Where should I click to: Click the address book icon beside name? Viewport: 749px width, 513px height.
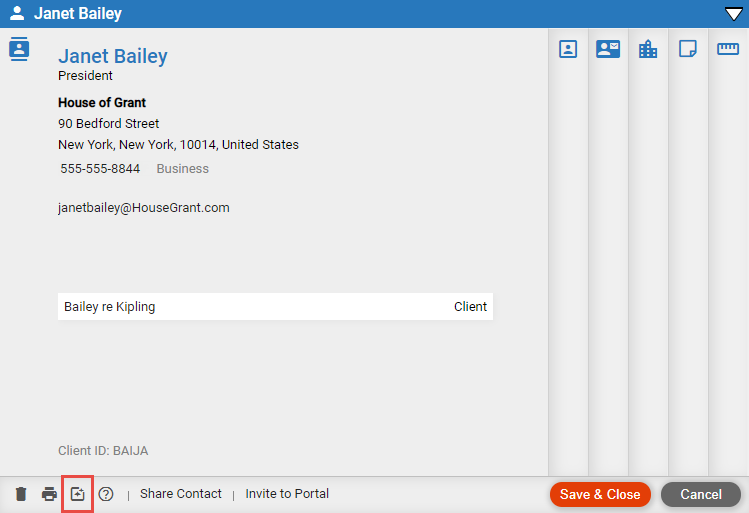click(19, 49)
